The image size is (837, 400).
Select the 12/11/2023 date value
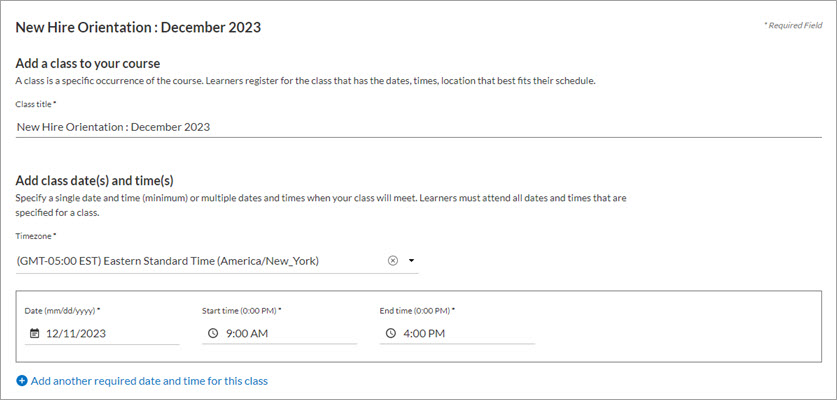76,334
